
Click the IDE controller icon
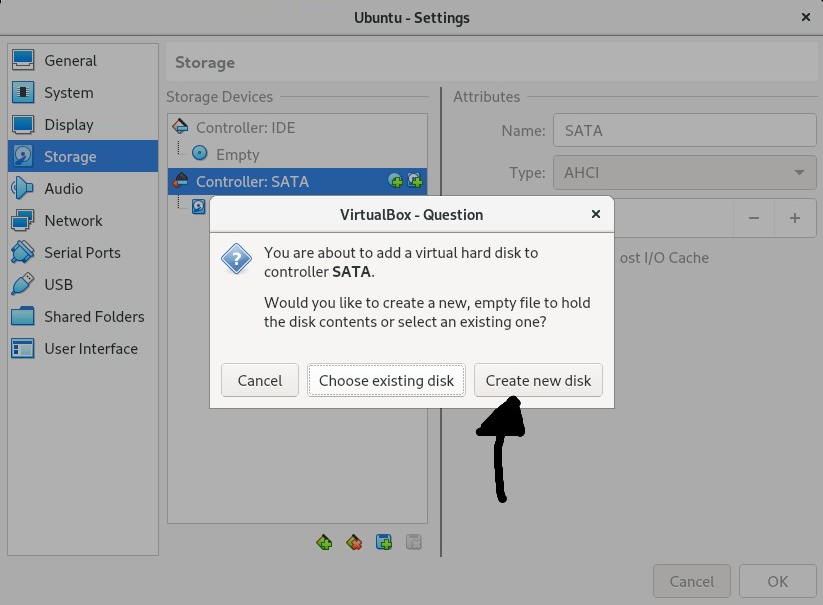(x=180, y=126)
